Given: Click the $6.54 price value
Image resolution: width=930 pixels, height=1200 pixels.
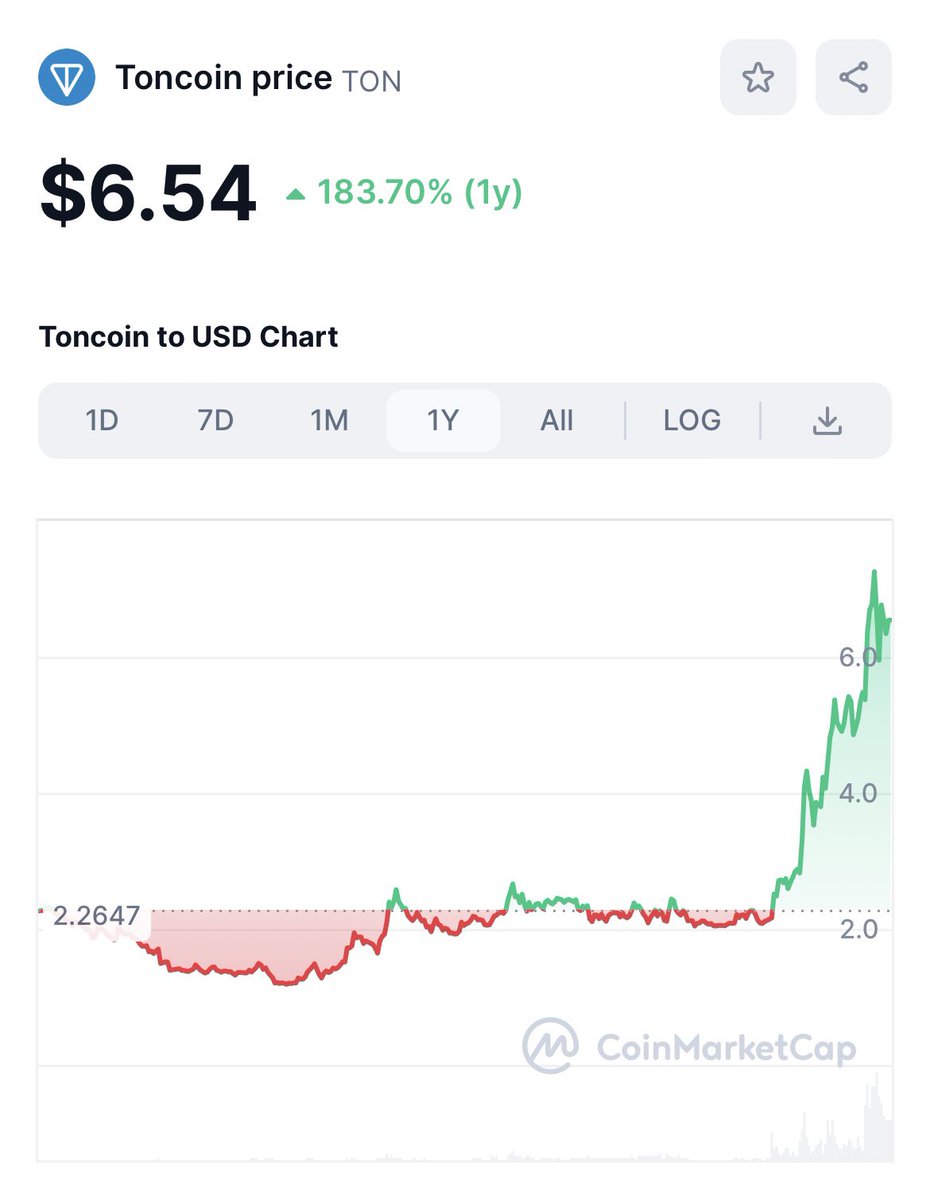Looking at the screenshot, I should coord(148,194).
